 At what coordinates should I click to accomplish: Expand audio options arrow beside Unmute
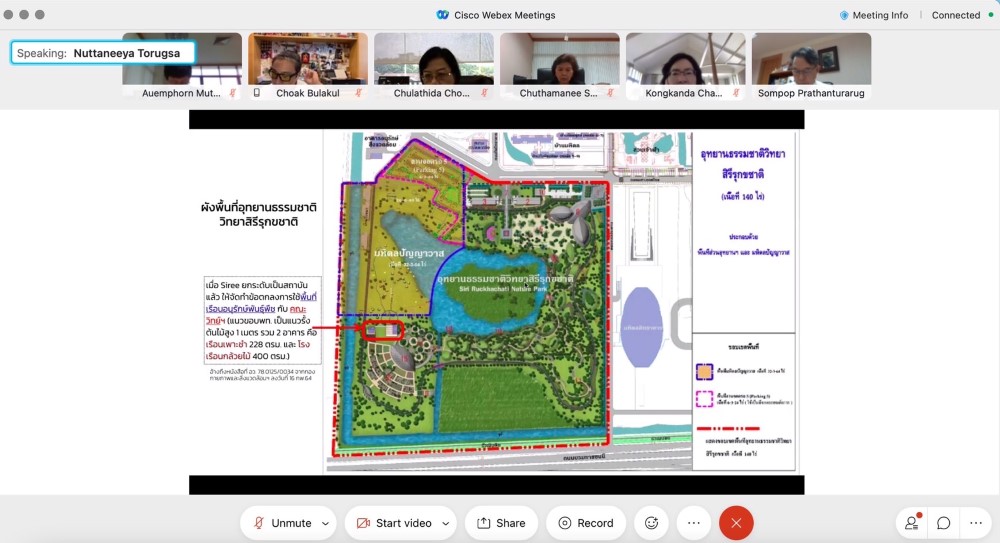coord(326,523)
